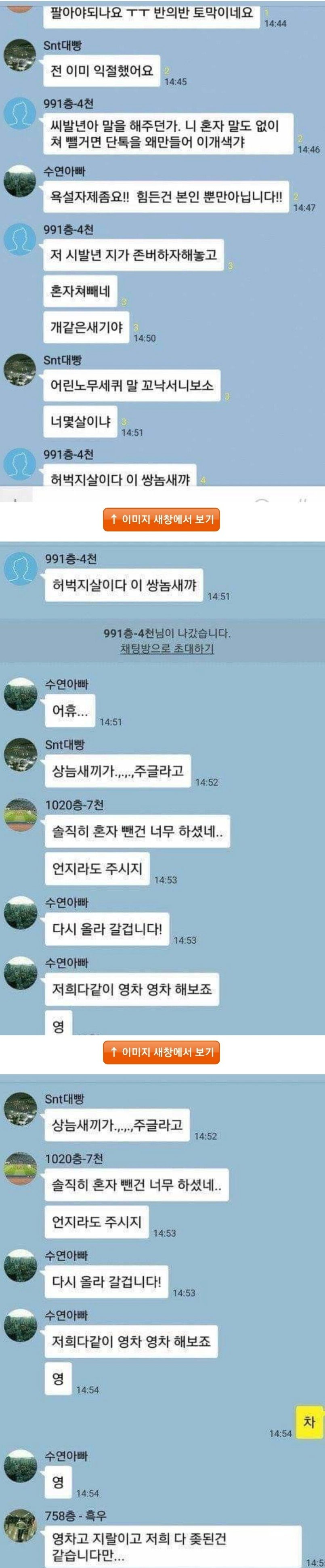Select the '너몇살이냐' message bubble
Image resolution: width=325 pixels, height=1568 pixels.
(80, 422)
